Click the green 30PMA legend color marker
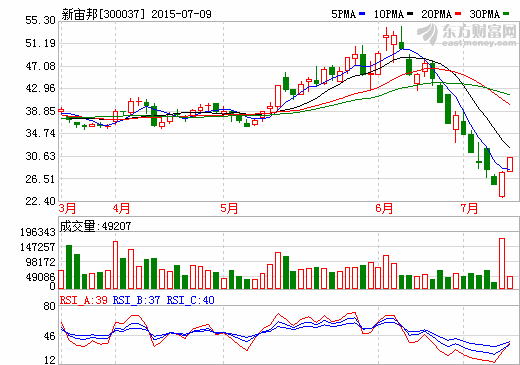The image size is (520, 365). pyautogui.click(x=506, y=14)
